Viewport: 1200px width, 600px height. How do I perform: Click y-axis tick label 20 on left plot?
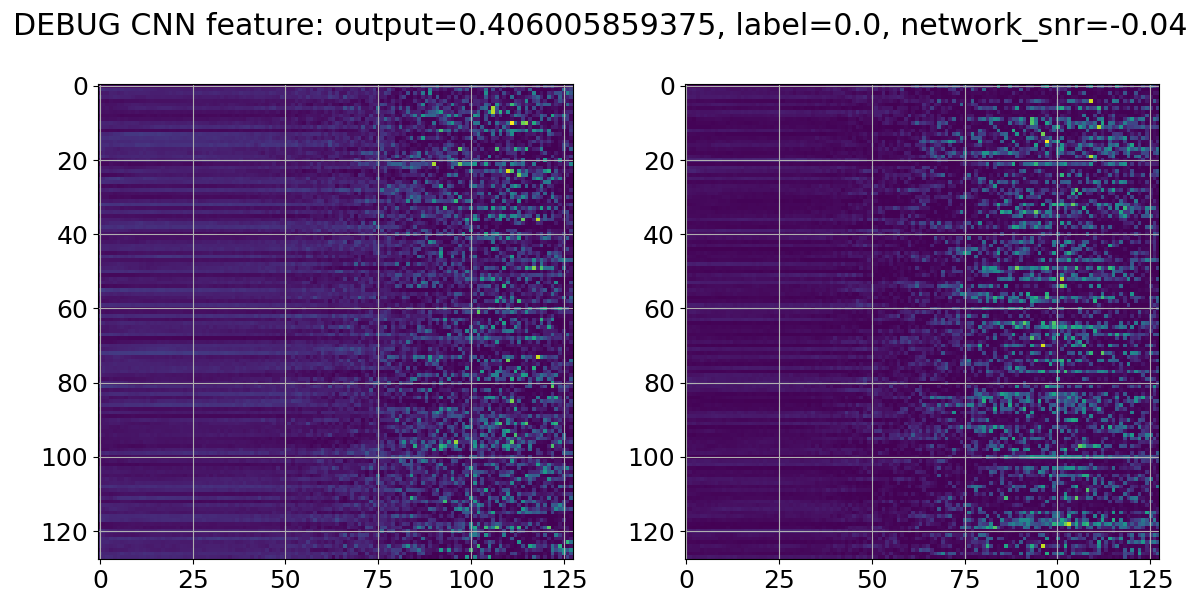coord(76,160)
